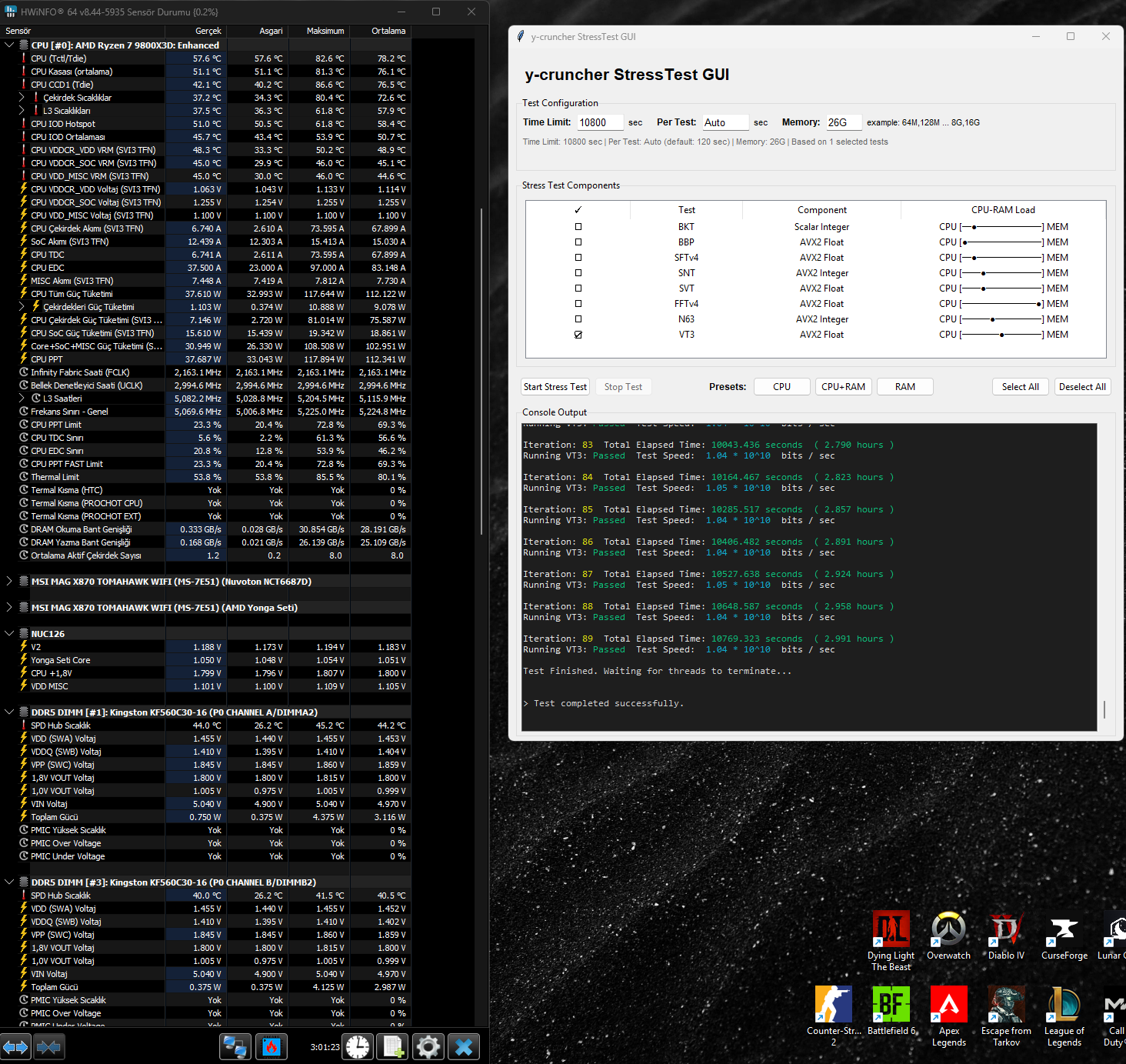Collapse the DDR5 DIMM [#1] Kingston group
This screenshot has width=1126, height=1064.
(9, 712)
